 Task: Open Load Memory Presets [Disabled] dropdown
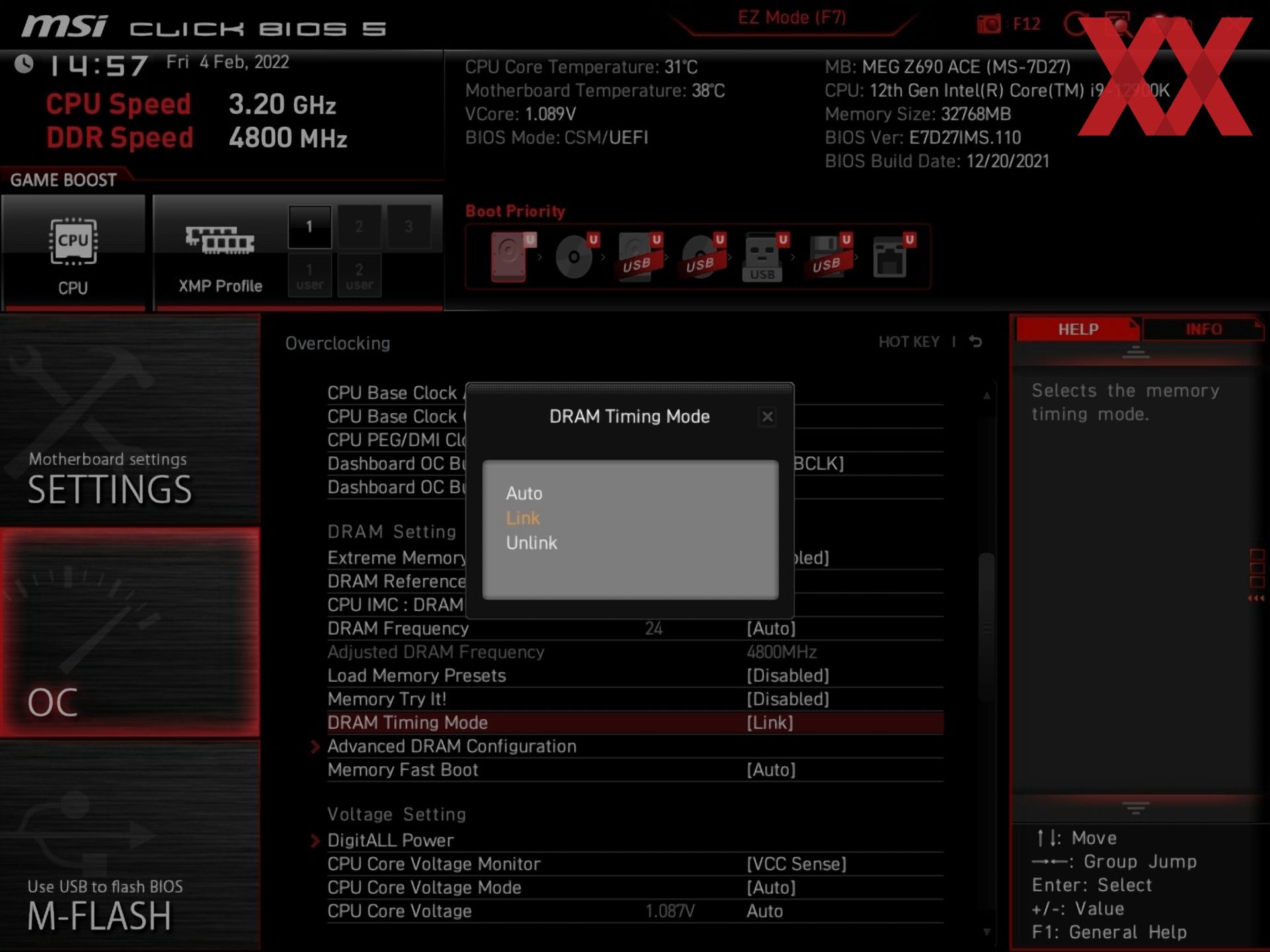coord(788,676)
